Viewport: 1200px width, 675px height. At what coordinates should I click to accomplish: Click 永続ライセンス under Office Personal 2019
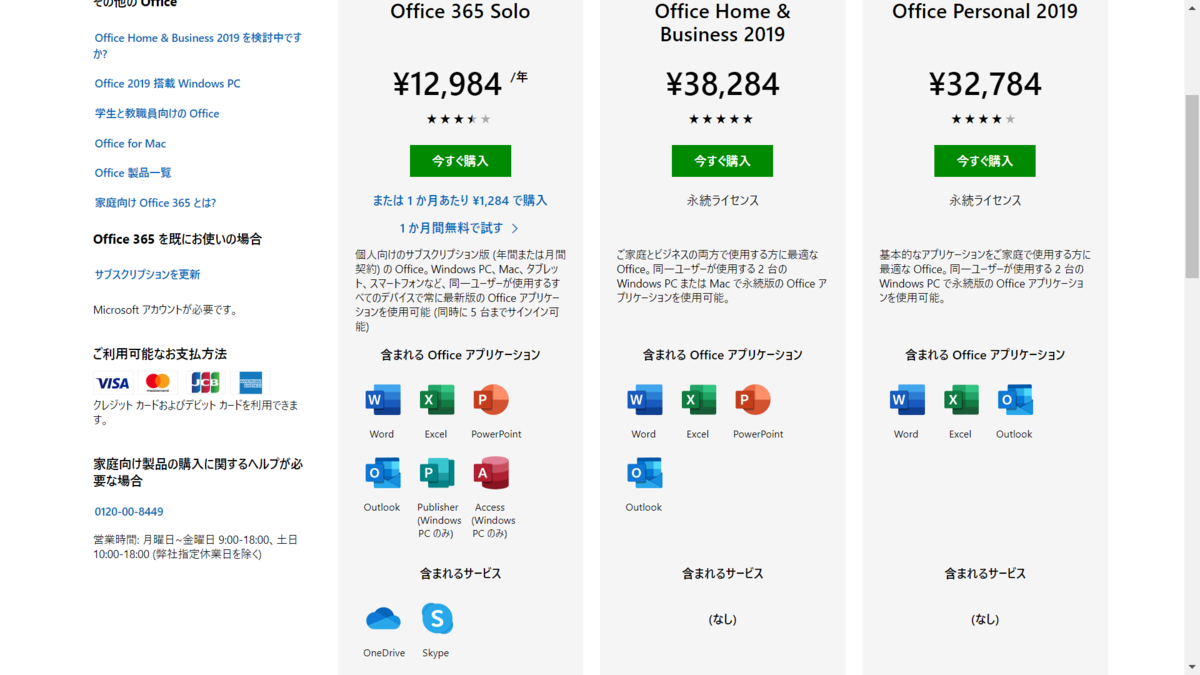985,200
